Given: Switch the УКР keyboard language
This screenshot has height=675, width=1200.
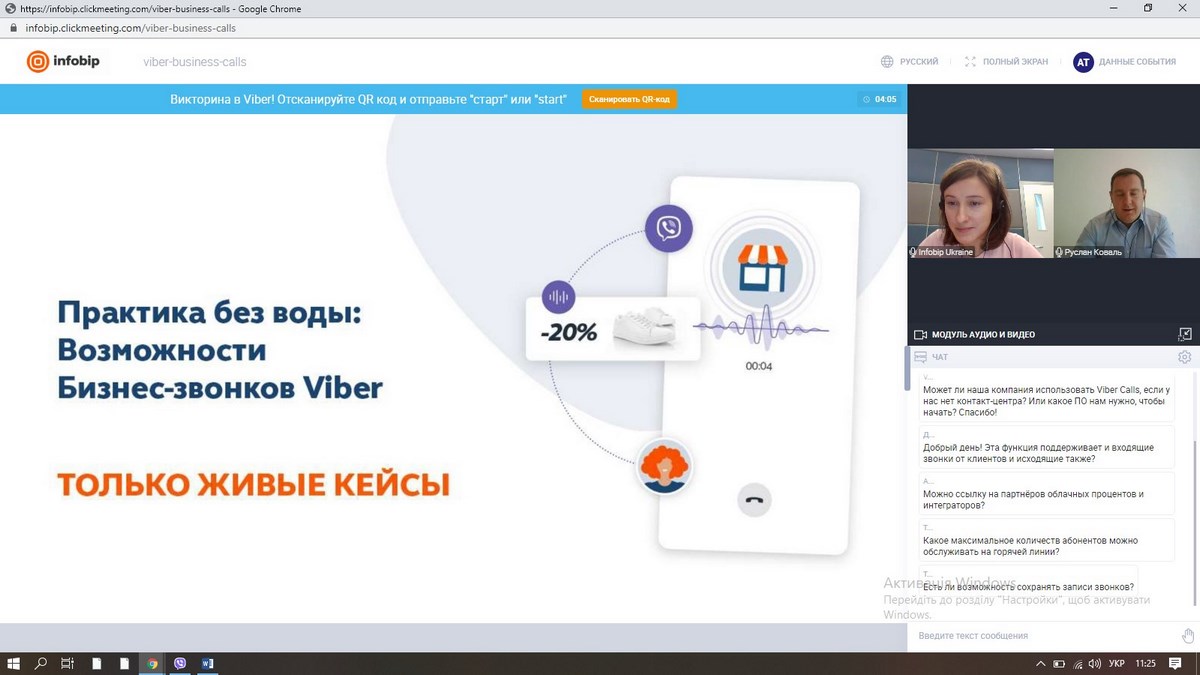Looking at the screenshot, I should [x=1118, y=663].
